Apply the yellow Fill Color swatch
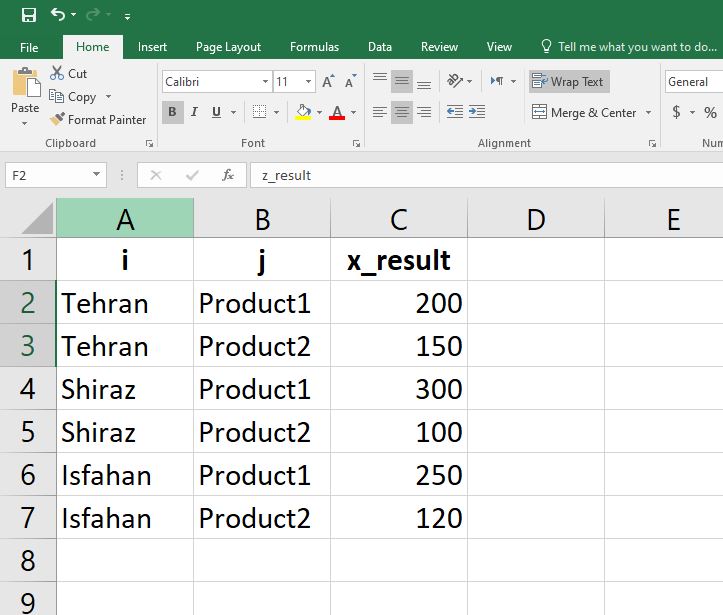This screenshot has height=615, width=723. click(x=303, y=112)
